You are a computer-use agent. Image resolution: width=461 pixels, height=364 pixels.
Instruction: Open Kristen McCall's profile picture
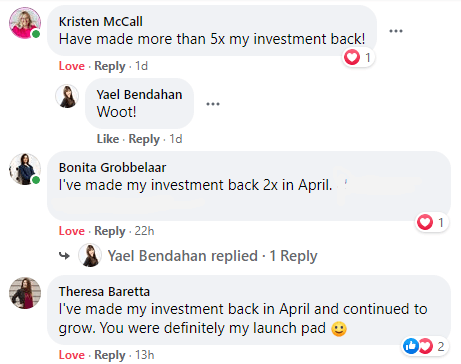pyautogui.click(x=25, y=23)
